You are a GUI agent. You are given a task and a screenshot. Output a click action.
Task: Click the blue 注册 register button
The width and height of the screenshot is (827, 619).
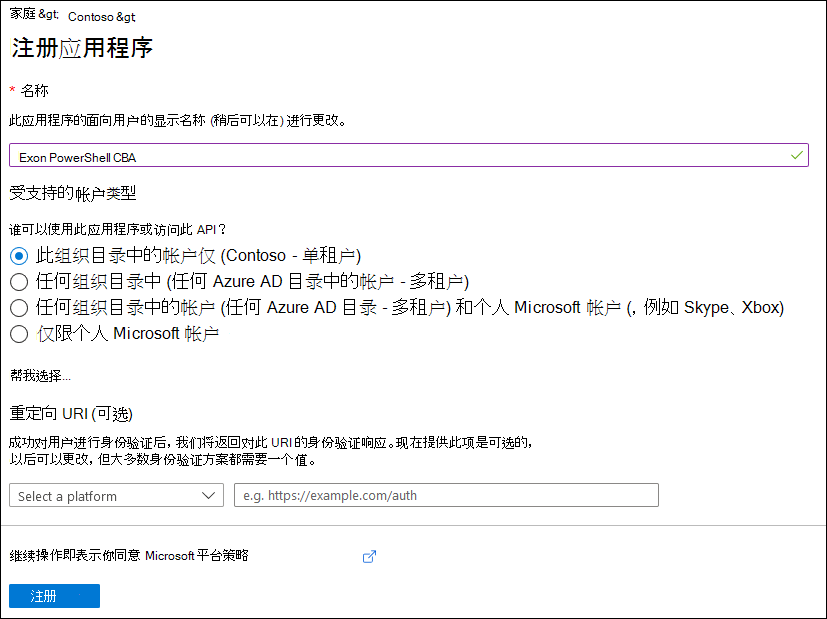(x=54, y=596)
